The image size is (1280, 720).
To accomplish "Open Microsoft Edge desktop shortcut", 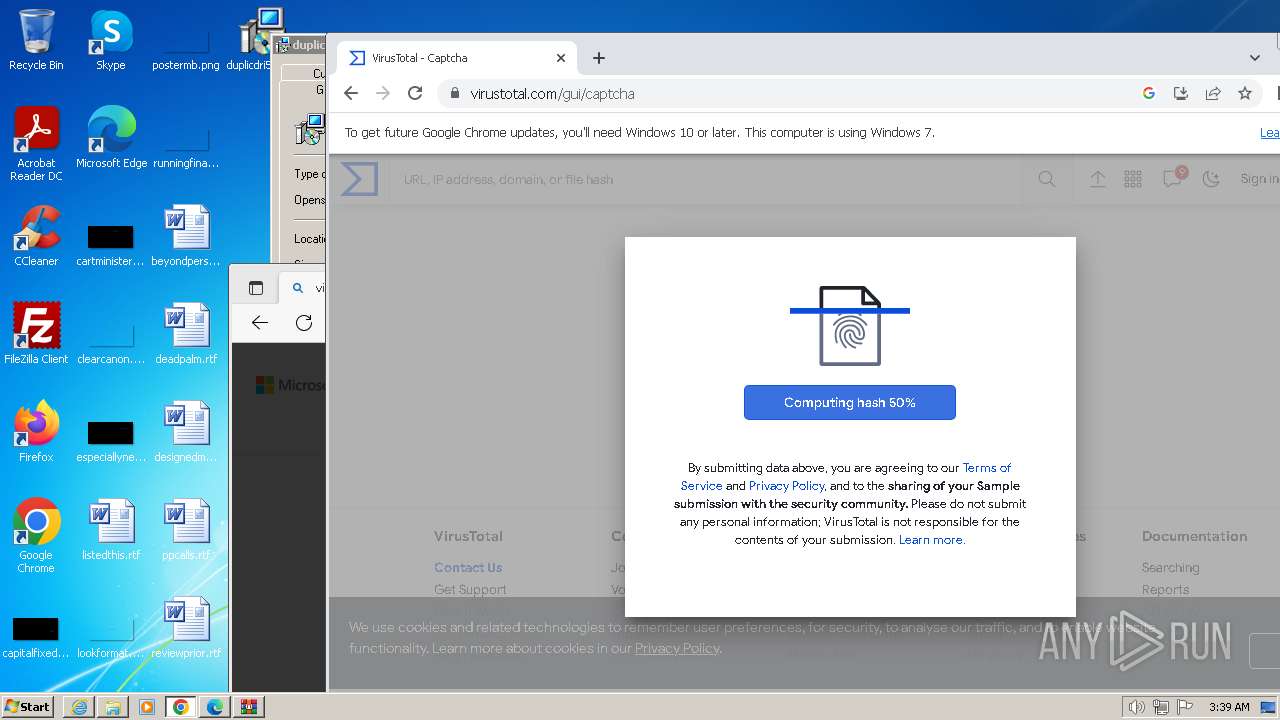I will pyautogui.click(x=111, y=138).
